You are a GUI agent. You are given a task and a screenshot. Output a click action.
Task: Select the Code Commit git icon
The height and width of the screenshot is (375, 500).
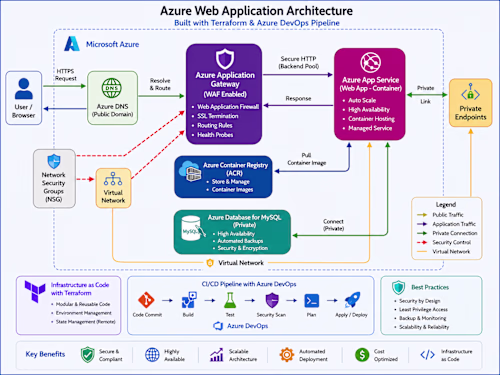(146, 300)
